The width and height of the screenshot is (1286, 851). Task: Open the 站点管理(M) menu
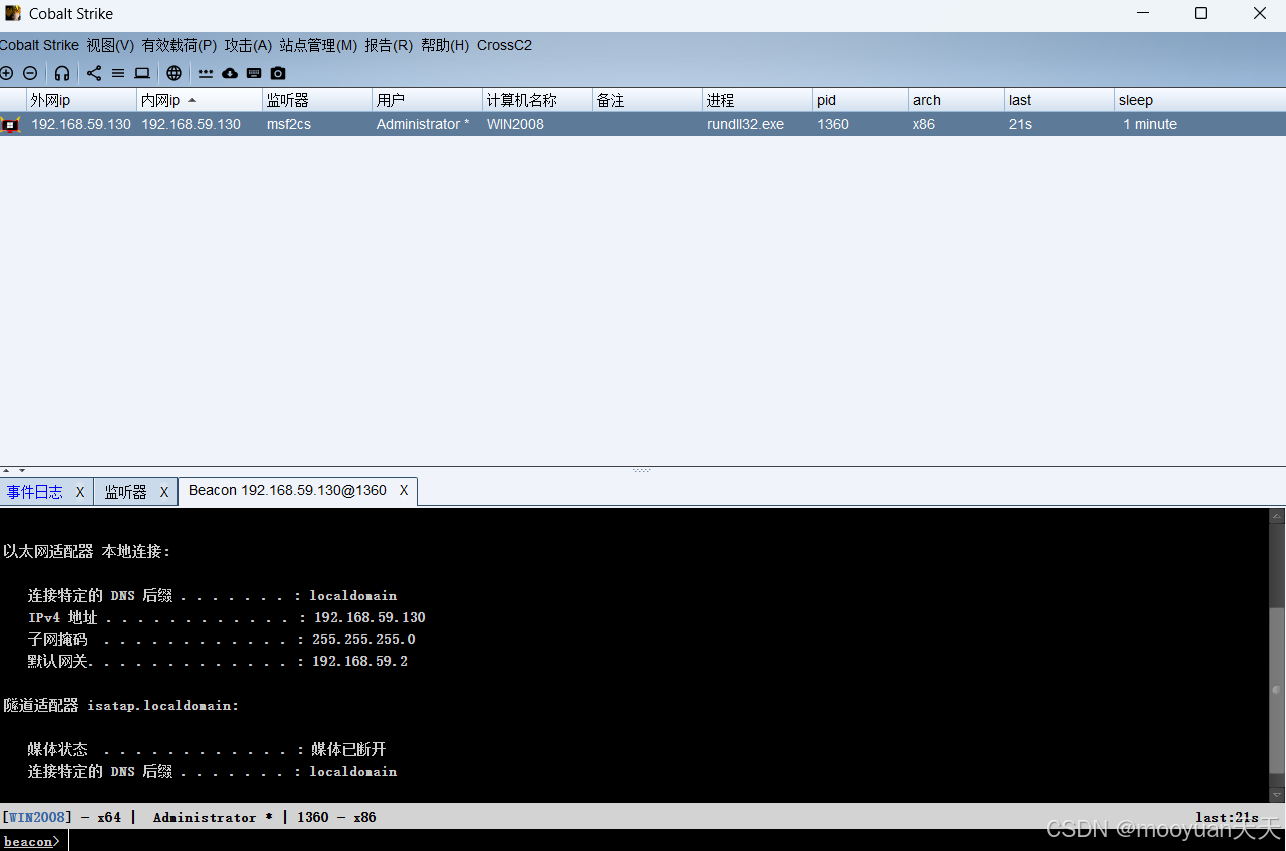[318, 45]
